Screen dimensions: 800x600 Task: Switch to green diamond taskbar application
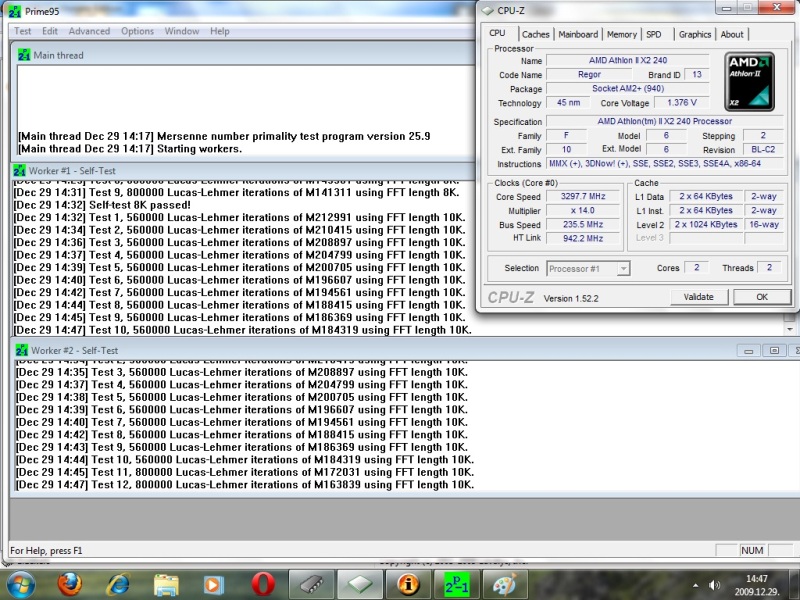coord(360,585)
